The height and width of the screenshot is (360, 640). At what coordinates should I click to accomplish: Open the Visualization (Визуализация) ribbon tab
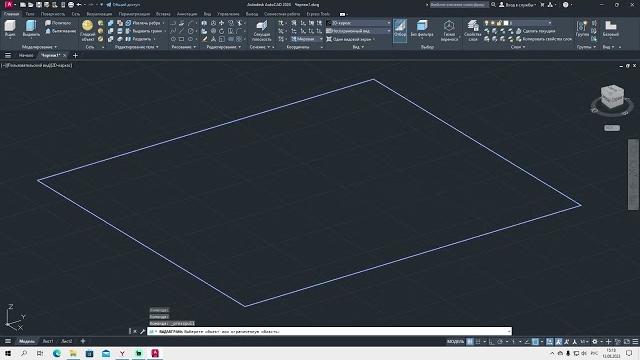pyautogui.click(x=99, y=14)
